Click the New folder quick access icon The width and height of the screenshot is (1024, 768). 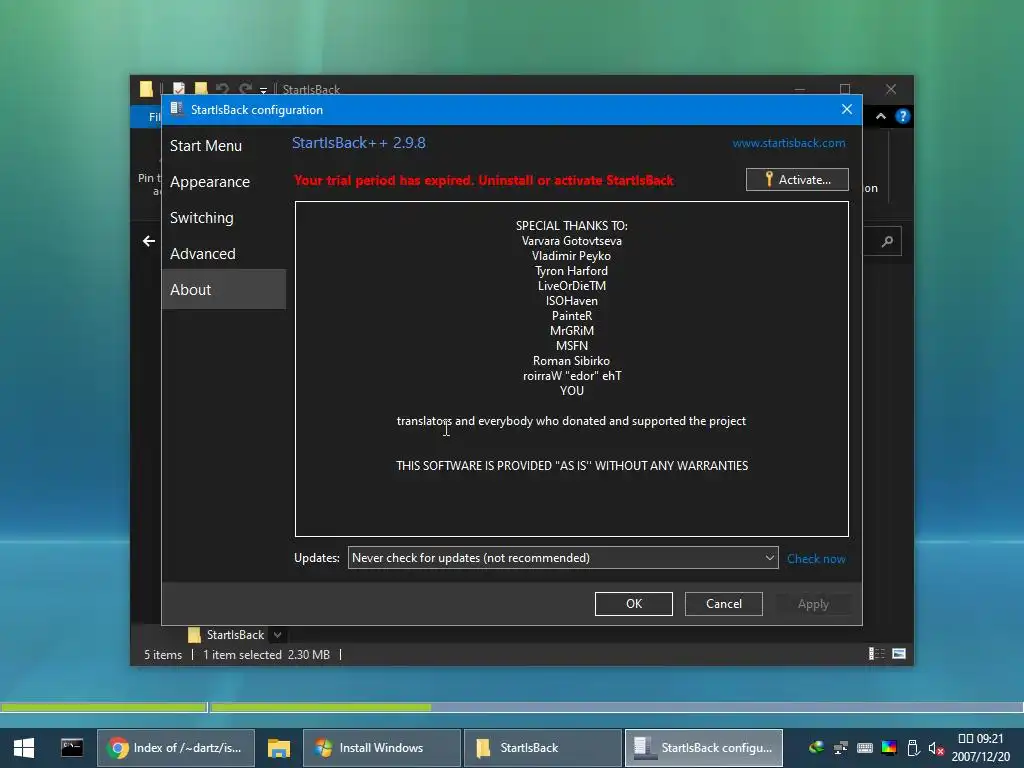(201, 89)
